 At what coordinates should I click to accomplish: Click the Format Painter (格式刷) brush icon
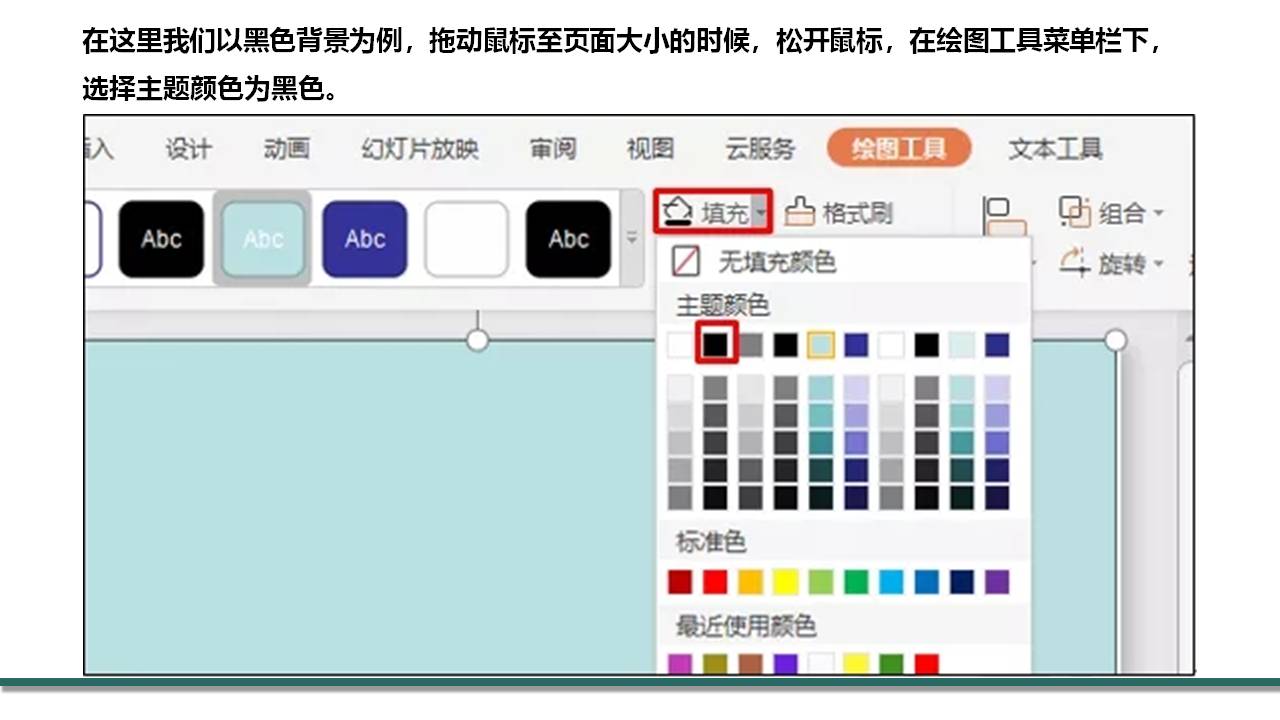pos(800,212)
